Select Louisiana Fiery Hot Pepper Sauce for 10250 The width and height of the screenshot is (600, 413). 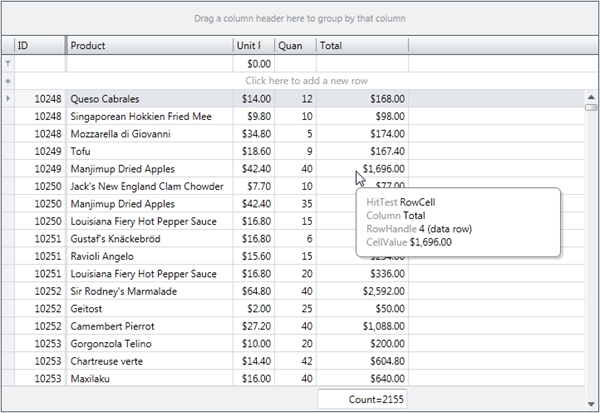click(150, 221)
